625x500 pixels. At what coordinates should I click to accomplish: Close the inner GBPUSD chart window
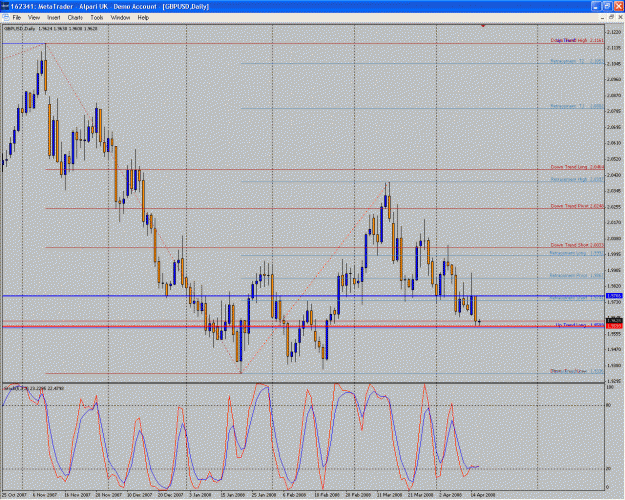pos(620,18)
